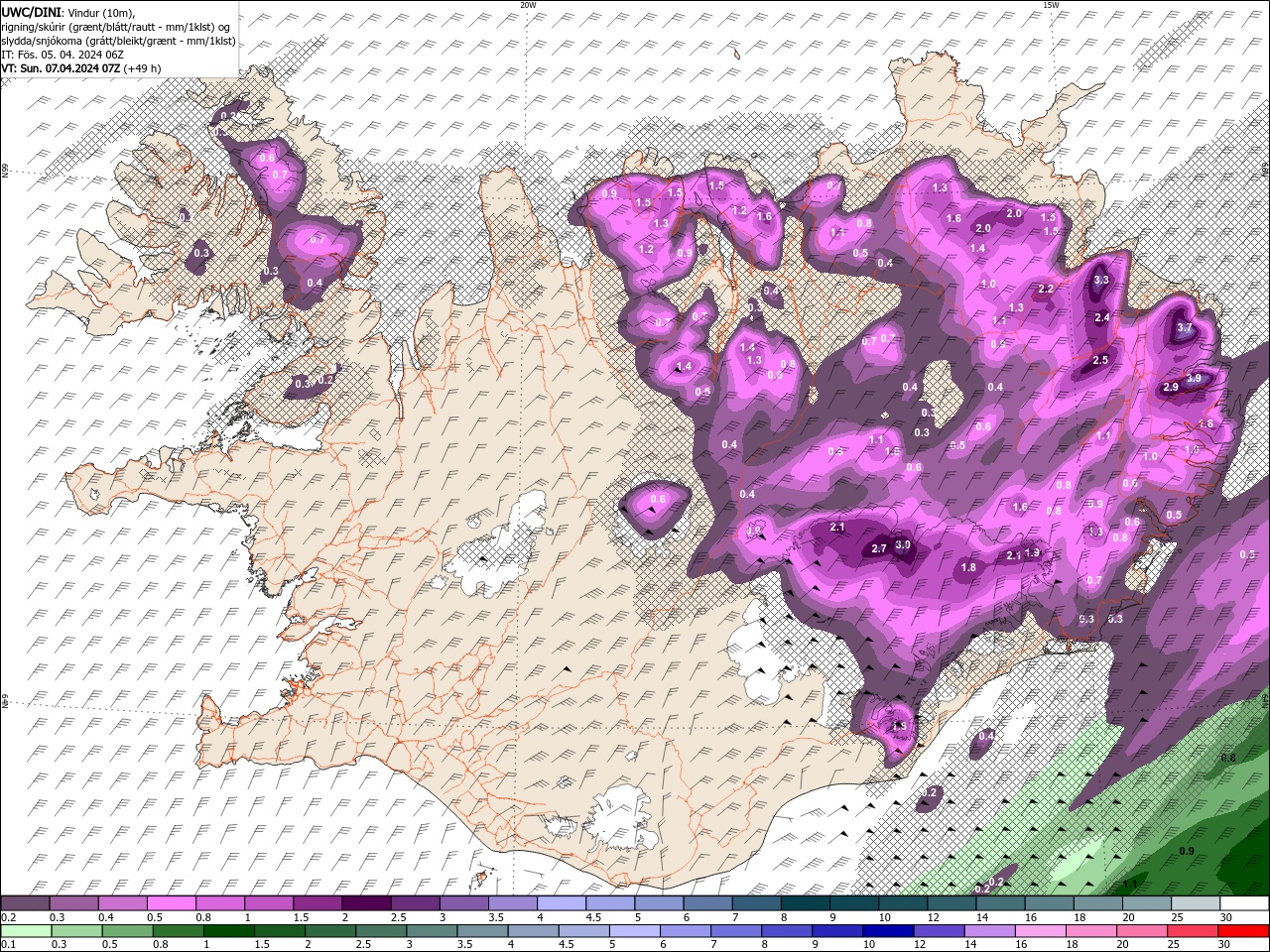The height and width of the screenshot is (952, 1270).
Task: Pick deep blue rain swatch above 10 label
Action: click(886, 930)
